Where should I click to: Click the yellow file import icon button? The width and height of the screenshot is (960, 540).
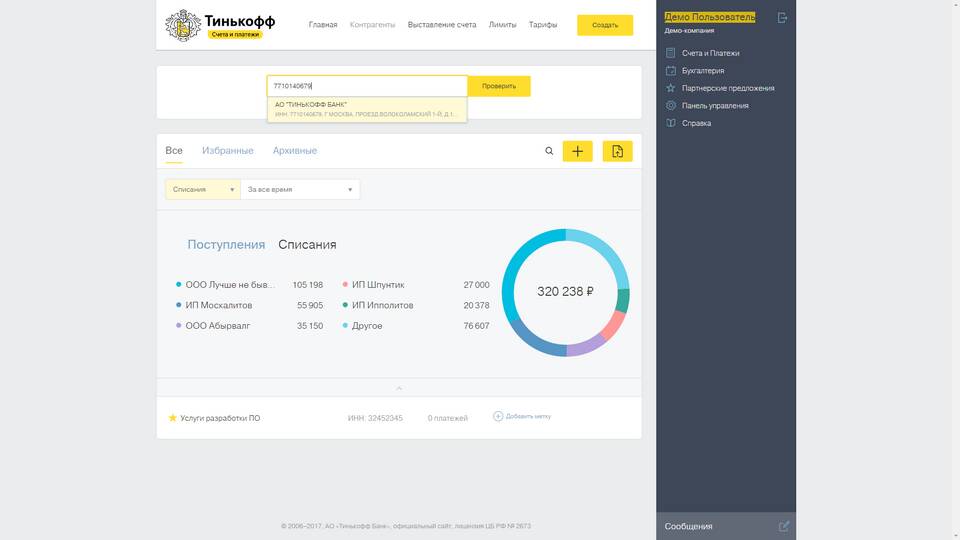[617, 151]
